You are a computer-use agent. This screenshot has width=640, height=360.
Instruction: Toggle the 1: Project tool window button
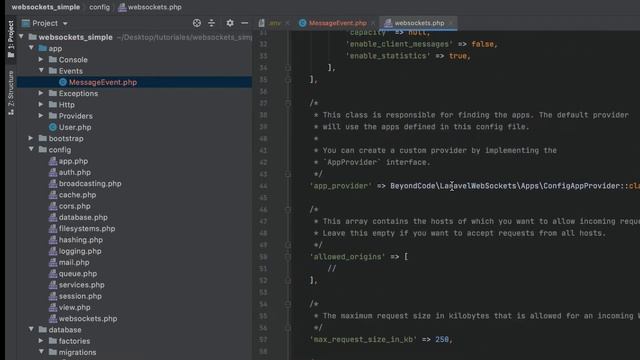11,39
